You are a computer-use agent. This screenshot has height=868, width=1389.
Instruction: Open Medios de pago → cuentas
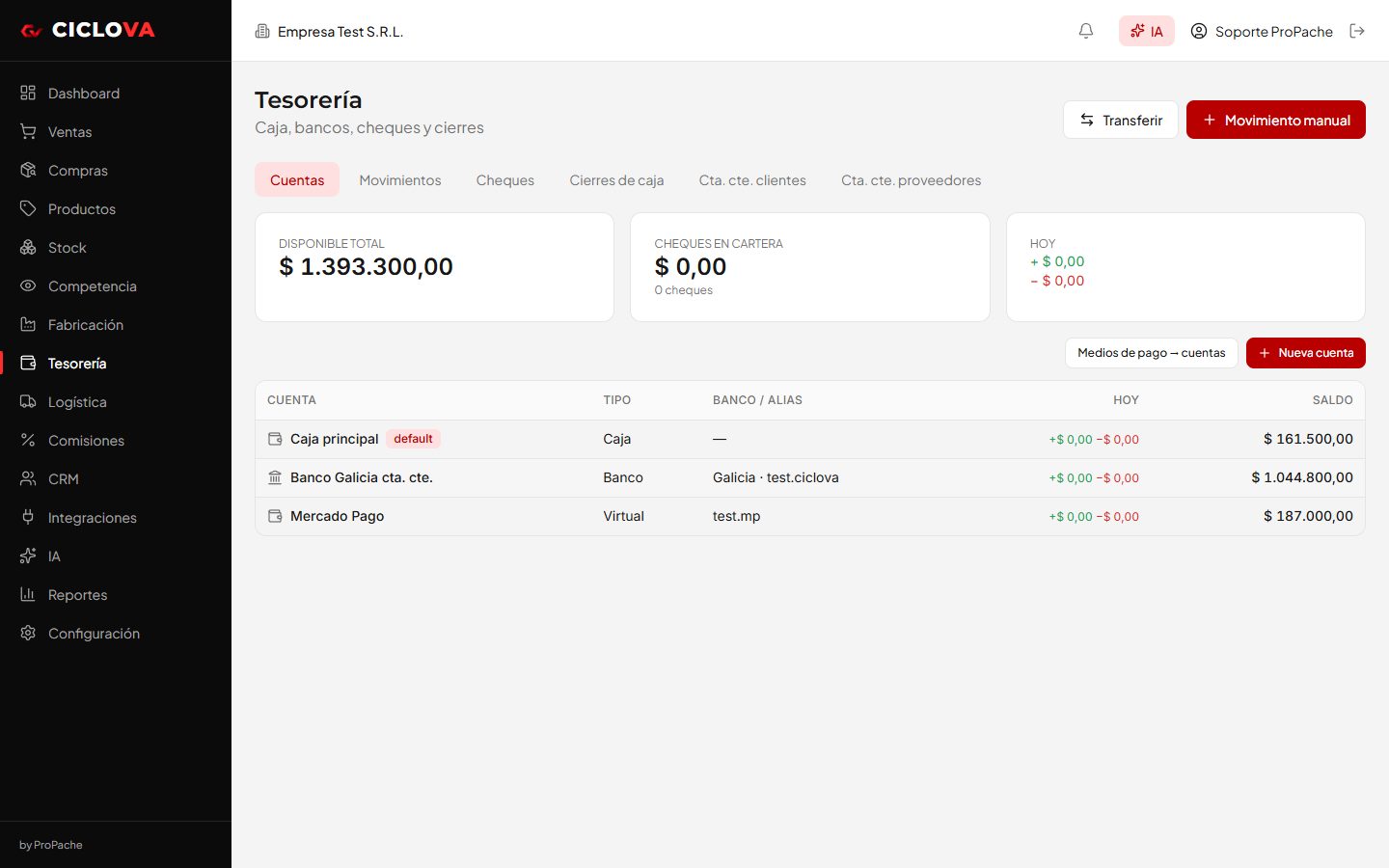(x=1152, y=353)
